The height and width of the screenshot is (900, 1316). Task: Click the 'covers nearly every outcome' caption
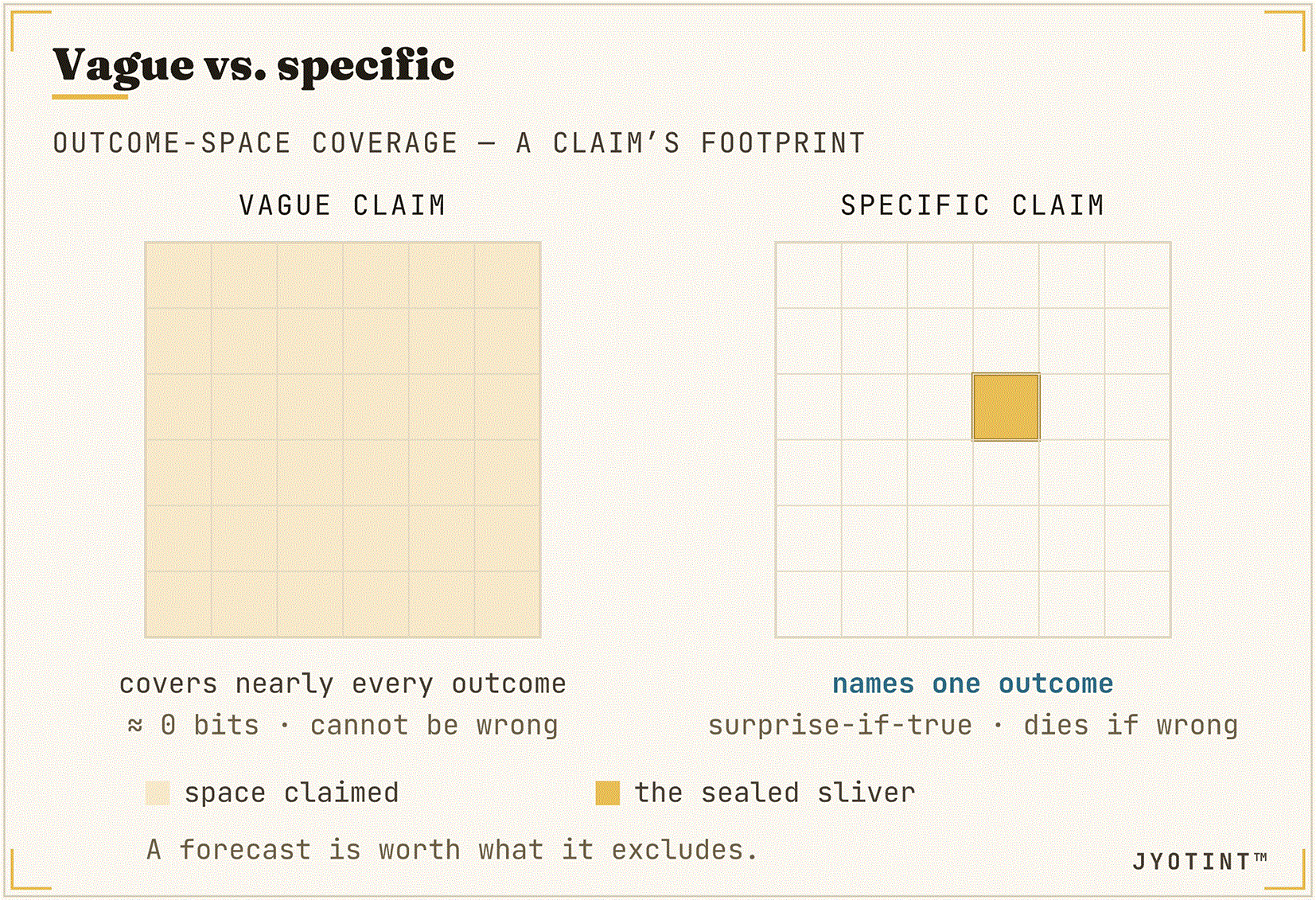tap(343, 684)
